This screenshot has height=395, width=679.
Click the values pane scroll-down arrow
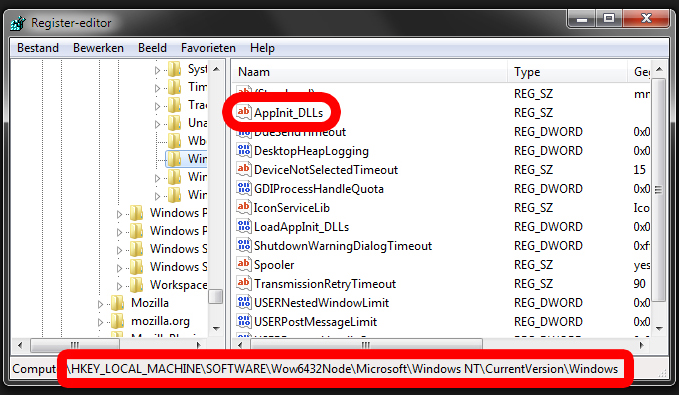(x=659, y=329)
